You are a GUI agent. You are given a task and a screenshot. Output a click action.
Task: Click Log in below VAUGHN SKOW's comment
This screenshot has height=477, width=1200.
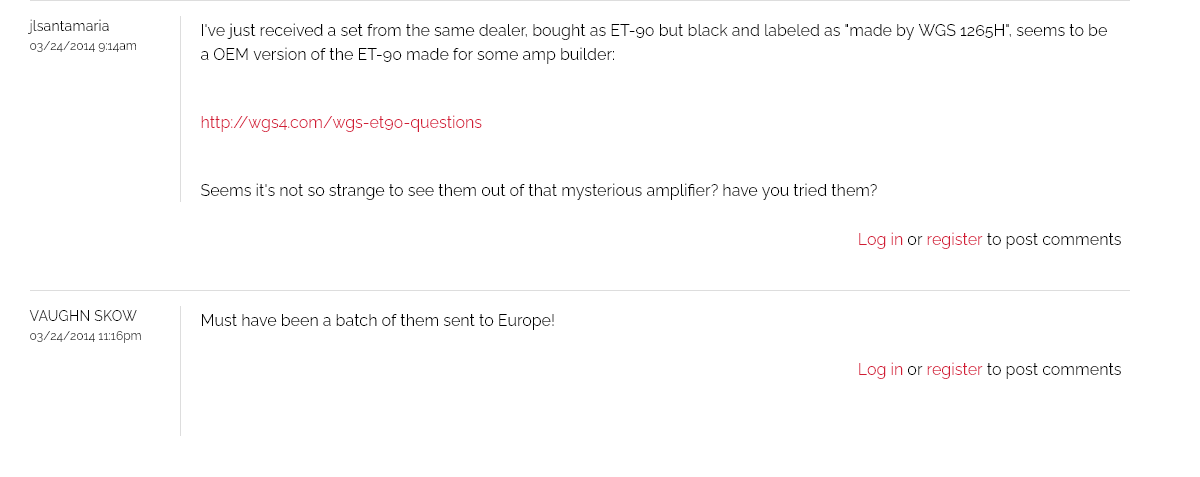(880, 370)
